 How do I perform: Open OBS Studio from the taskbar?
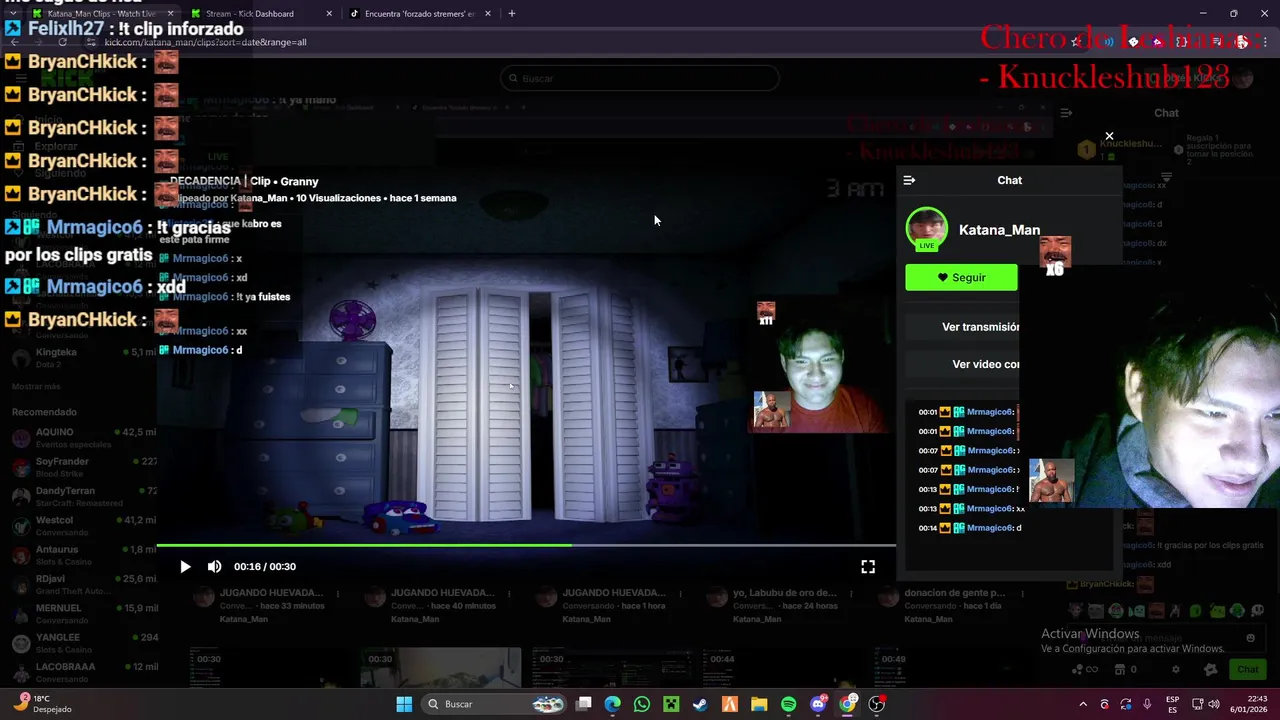[x=877, y=704]
